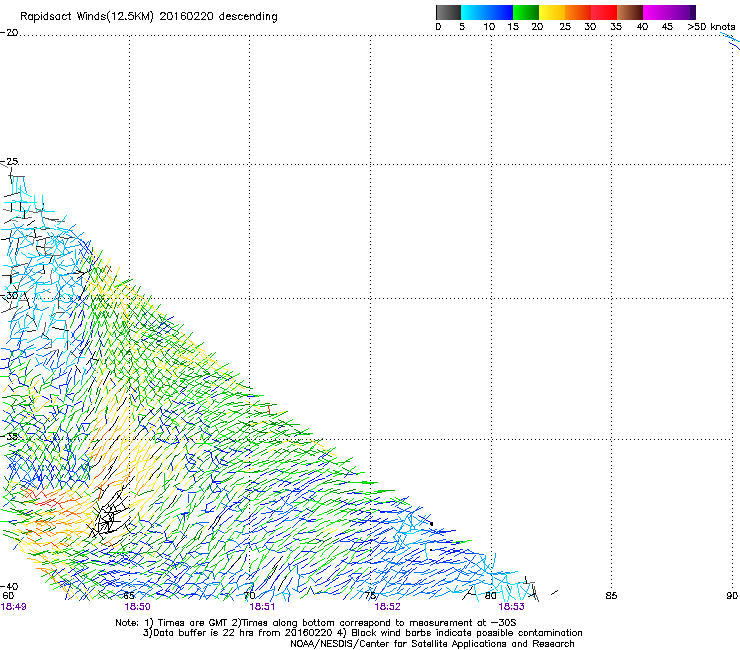This screenshot has width=740, height=650.
Task: Click the '18:53' purple time label
Action: coord(512,607)
